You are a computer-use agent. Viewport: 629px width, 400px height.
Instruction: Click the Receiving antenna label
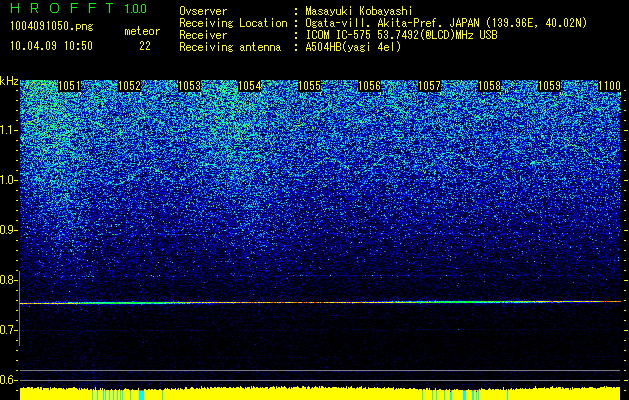click(230, 47)
